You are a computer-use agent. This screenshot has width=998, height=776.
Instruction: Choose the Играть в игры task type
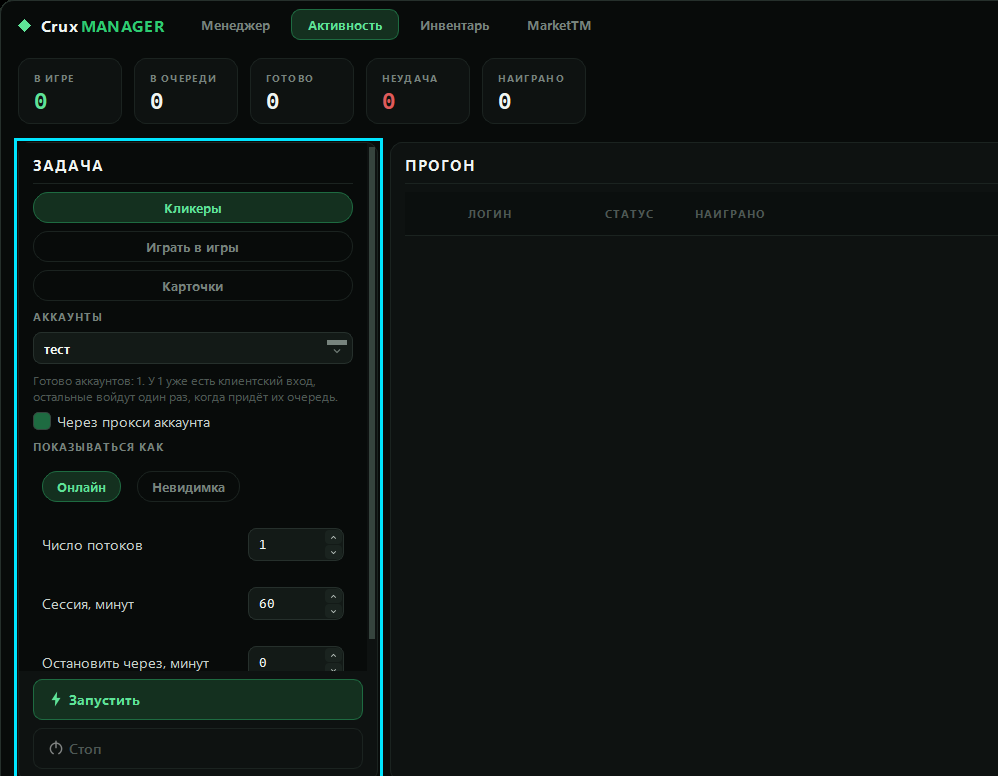pos(193,247)
